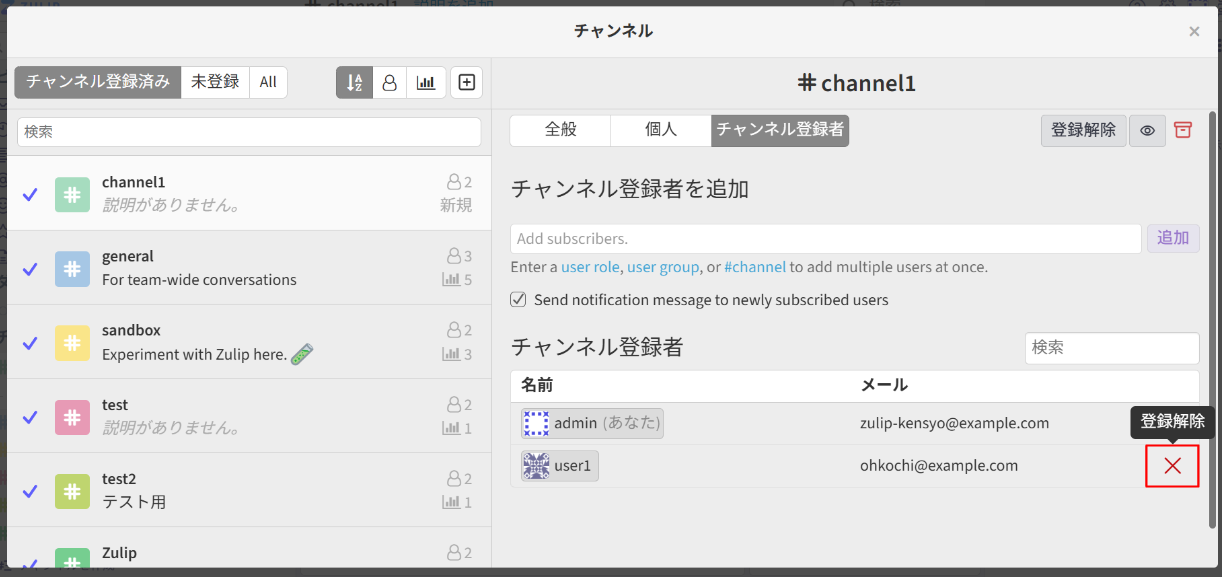The width and height of the screenshot is (1222, 577).
Task: Select the alphabetical sort icon
Action: point(354,82)
